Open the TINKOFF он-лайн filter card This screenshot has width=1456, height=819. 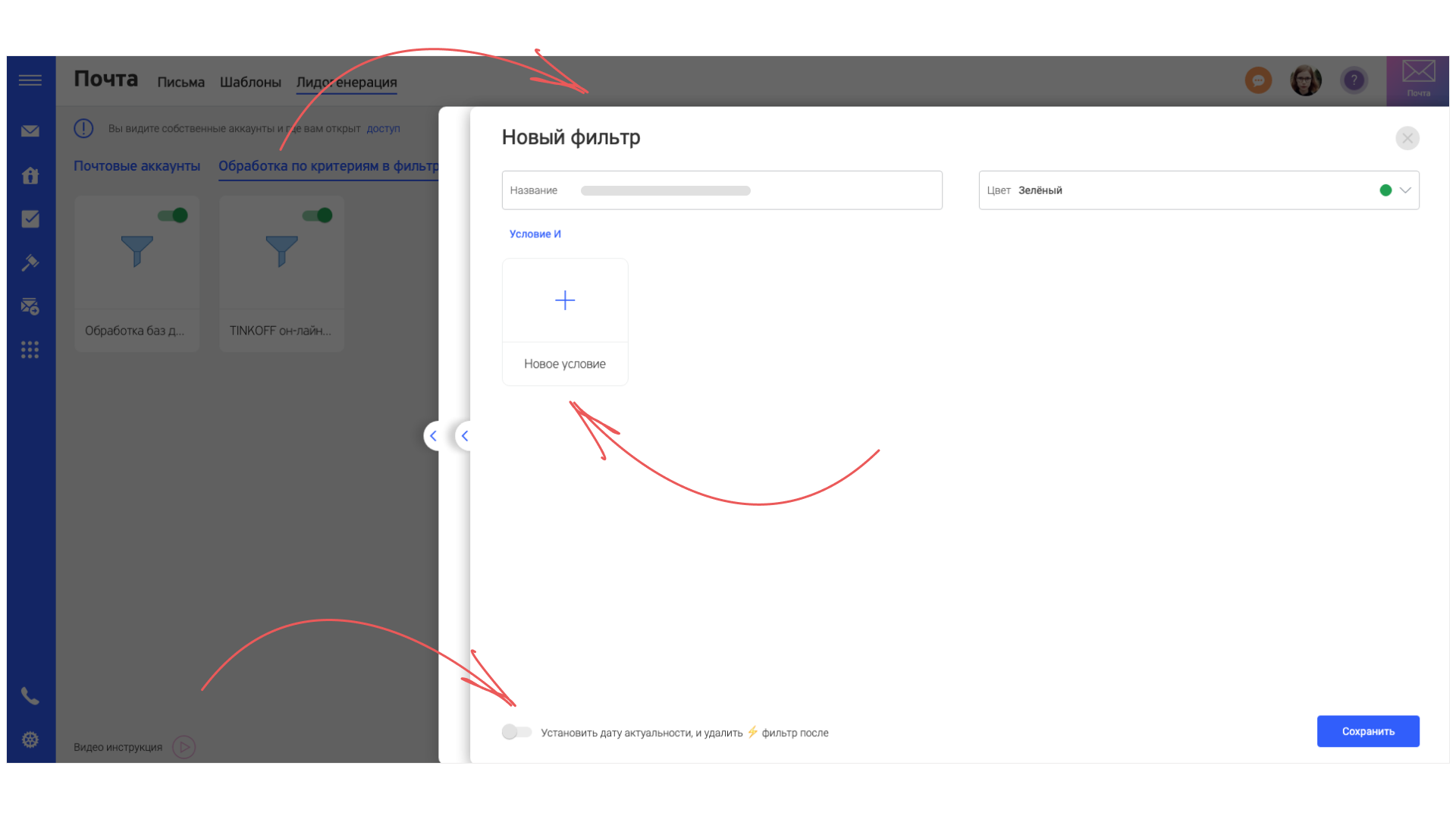click(x=282, y=274)
